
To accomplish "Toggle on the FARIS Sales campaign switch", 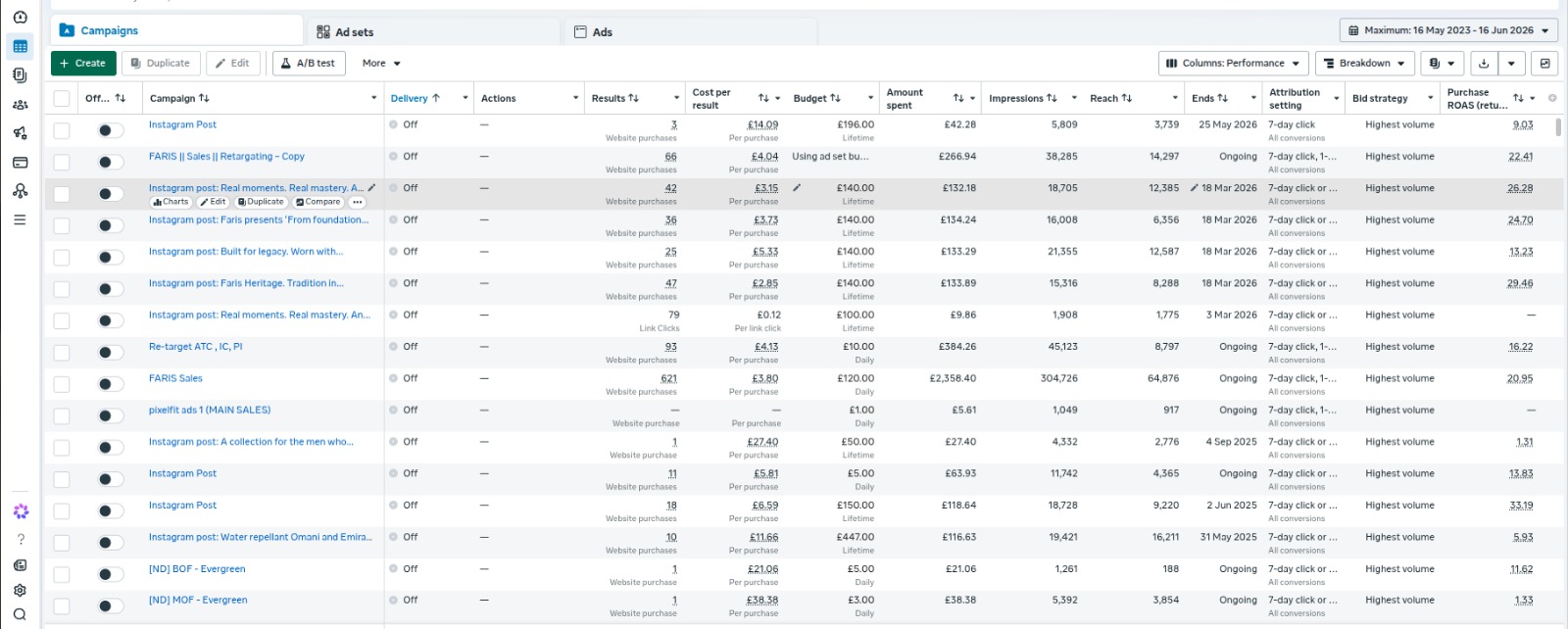I will tap(111, 384).
